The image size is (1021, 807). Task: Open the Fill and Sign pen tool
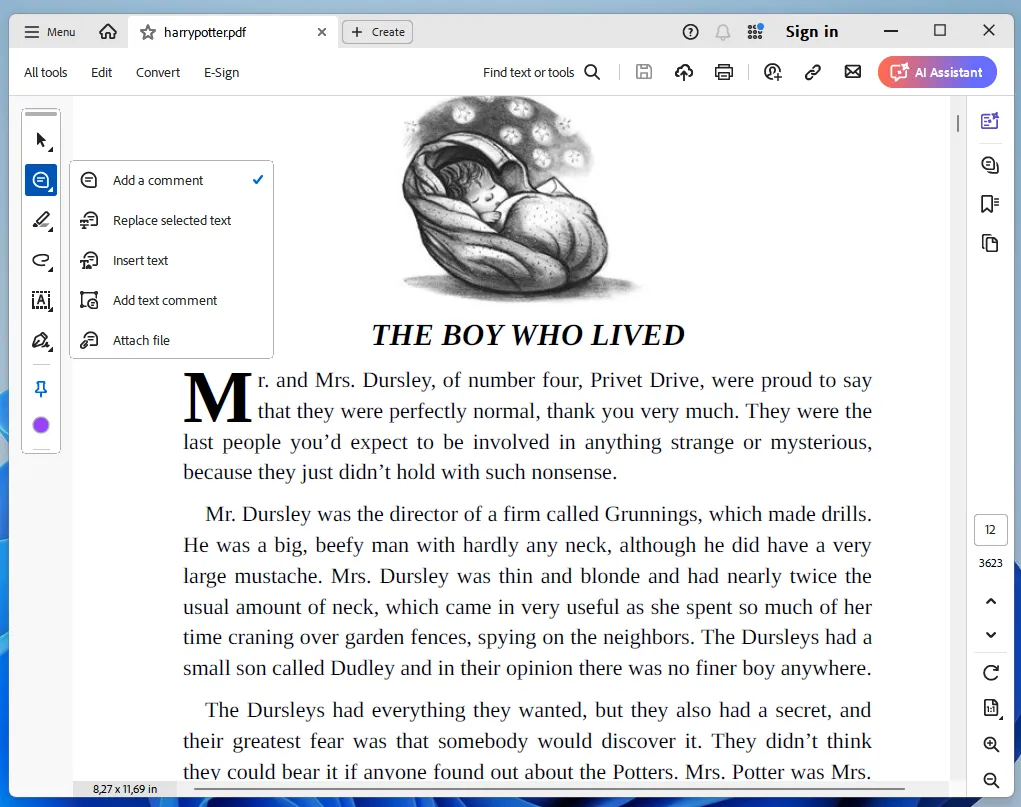pos(41,341)
